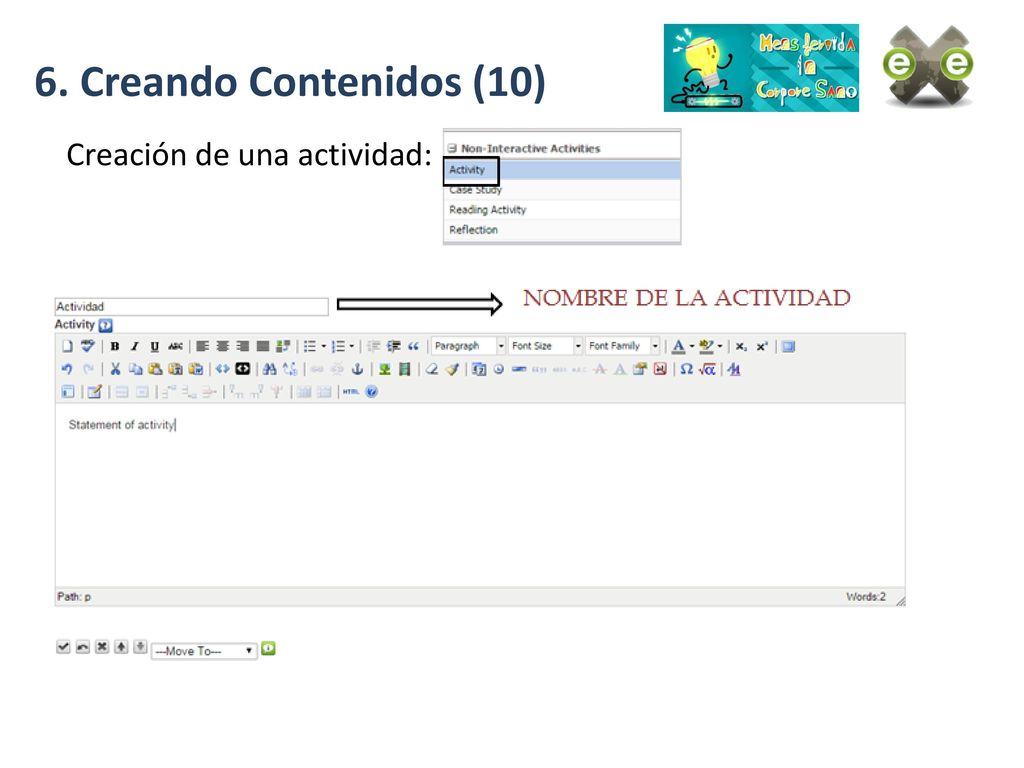Insert an anchor
The height and width of the screenshot is (768, 1024).
point(357,369)
